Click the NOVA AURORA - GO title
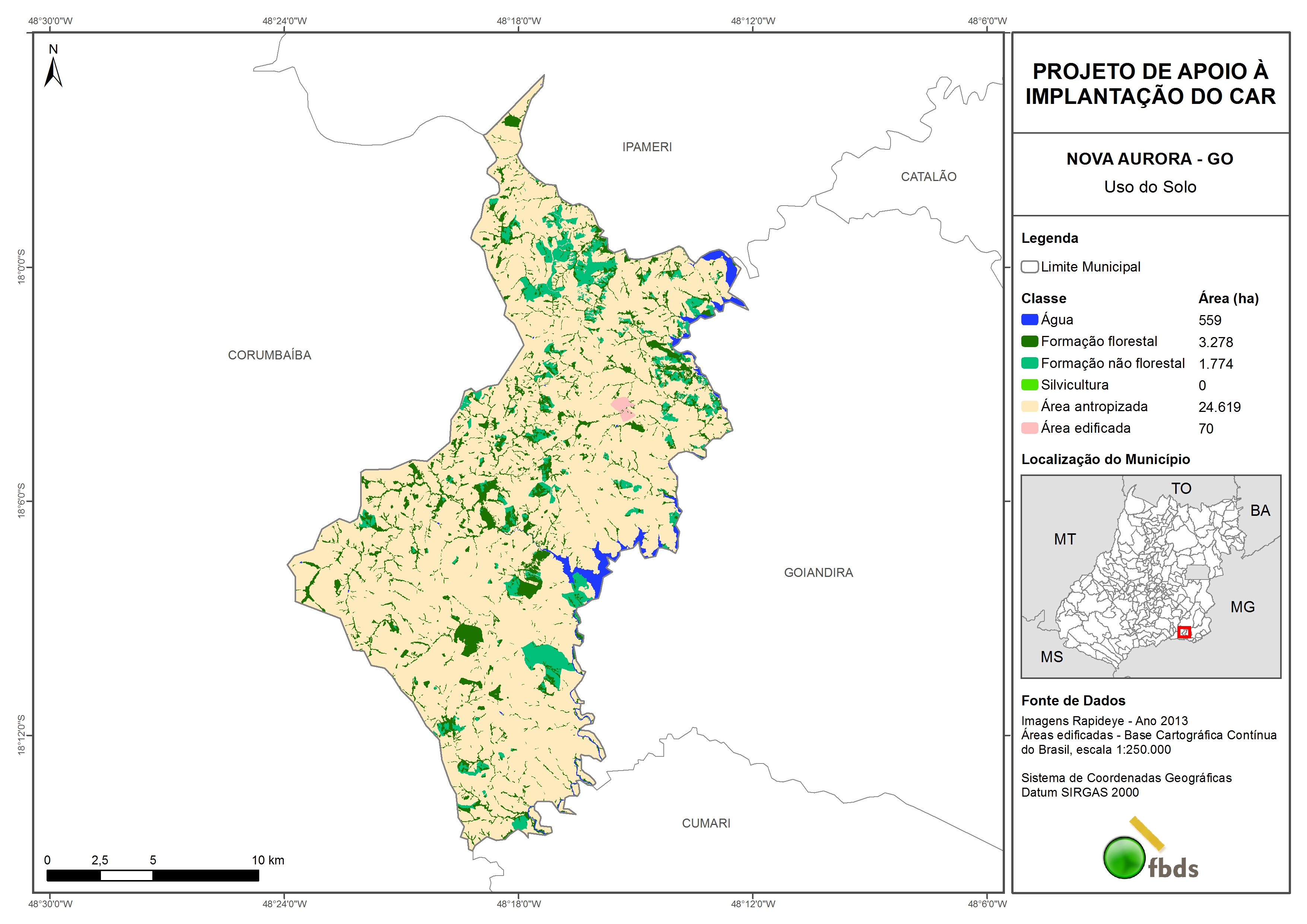This screenshot has height=924, width=1307. pyautogui.click(x=1149, y=159)
